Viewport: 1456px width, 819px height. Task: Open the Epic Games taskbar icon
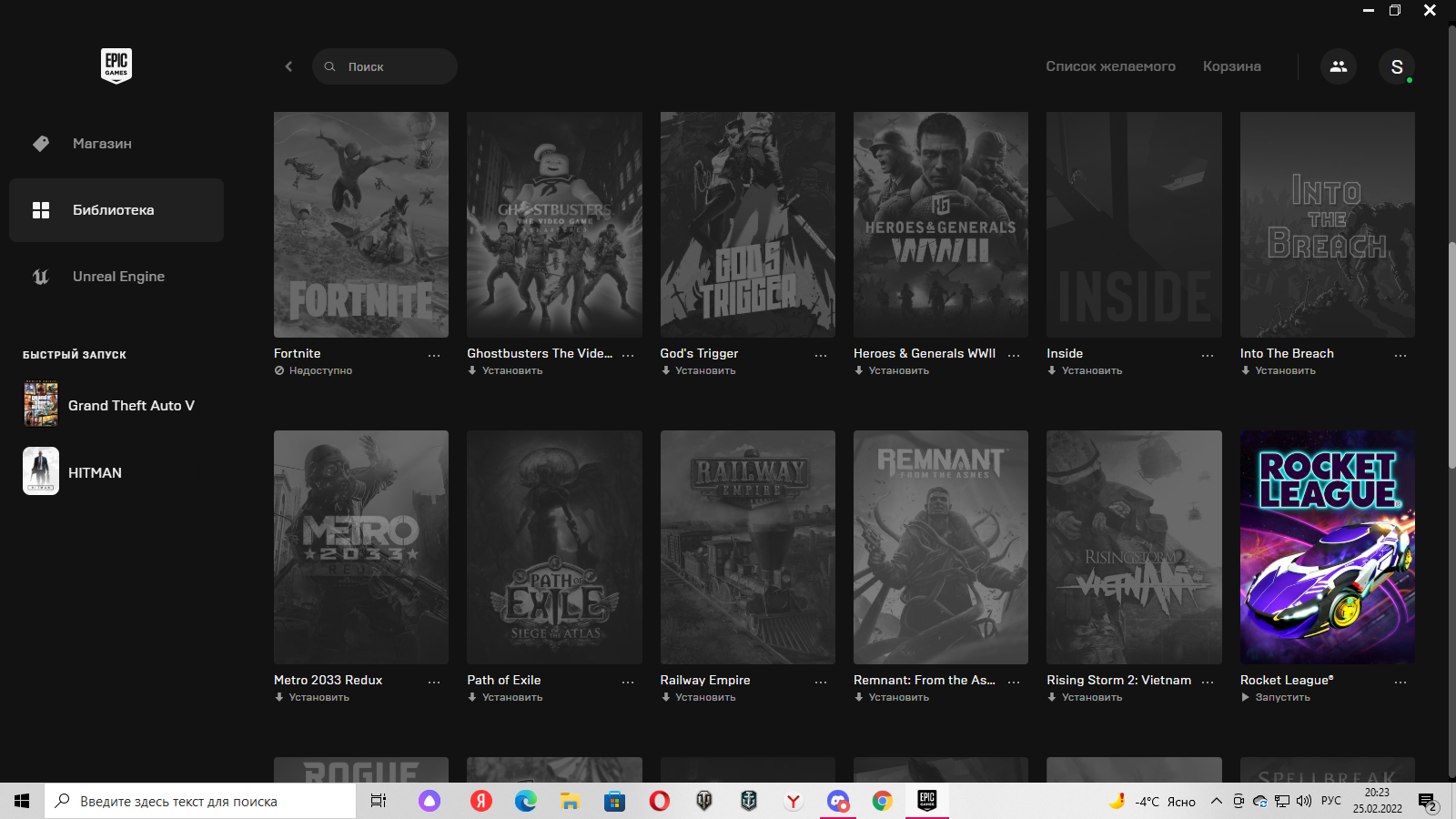(926, 801)
